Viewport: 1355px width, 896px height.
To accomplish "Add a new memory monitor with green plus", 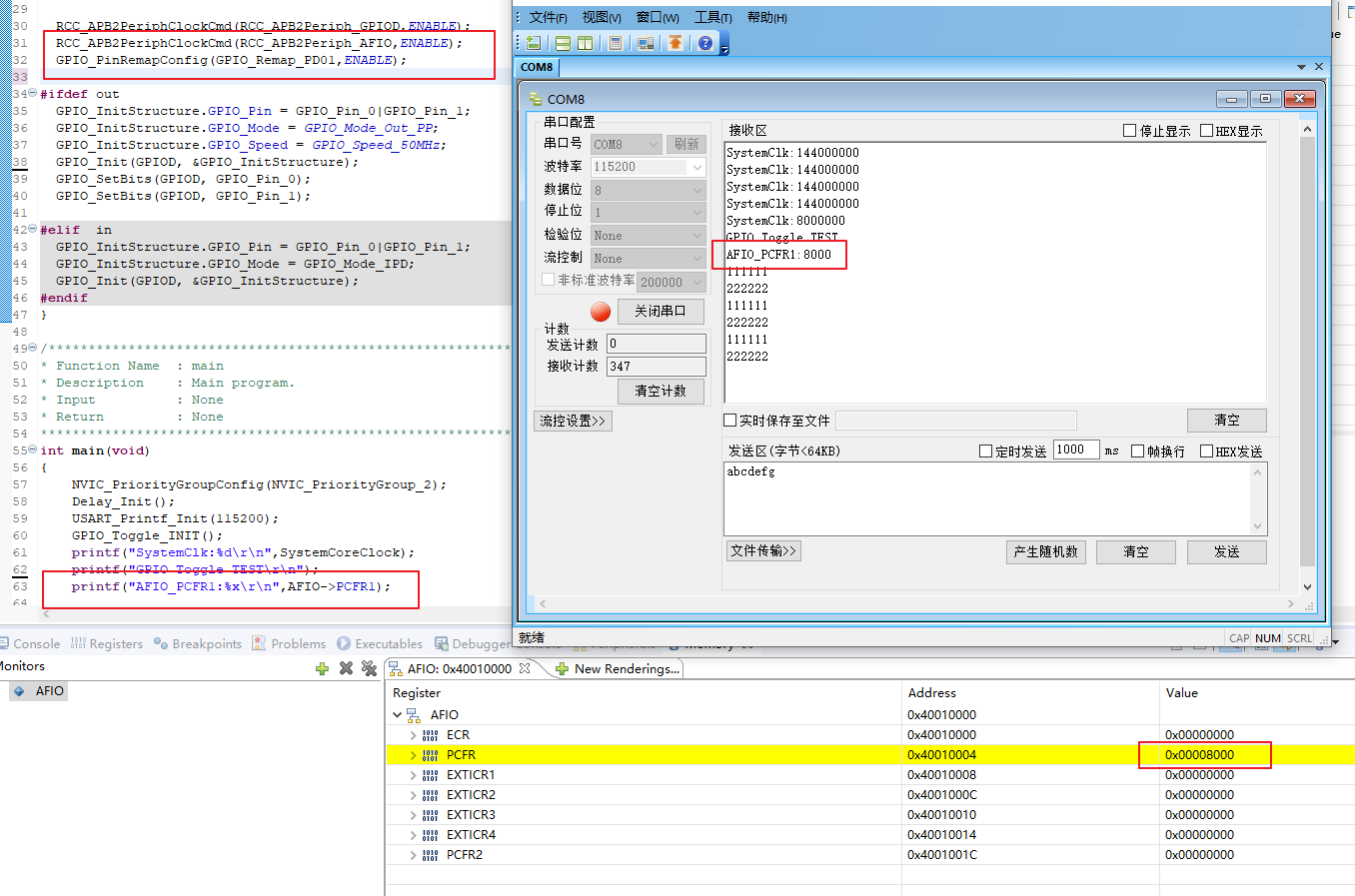I will pyautogui.click(x=322, y=668).
